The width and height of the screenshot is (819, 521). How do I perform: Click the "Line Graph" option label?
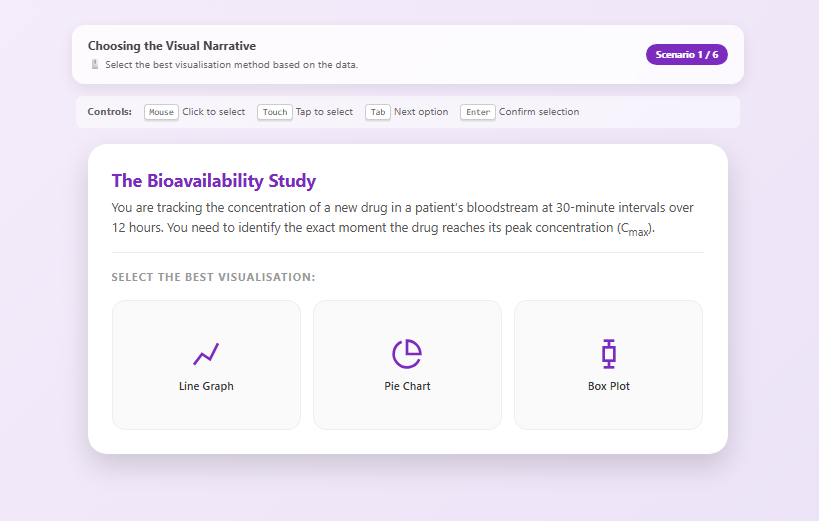coord(206,386)
